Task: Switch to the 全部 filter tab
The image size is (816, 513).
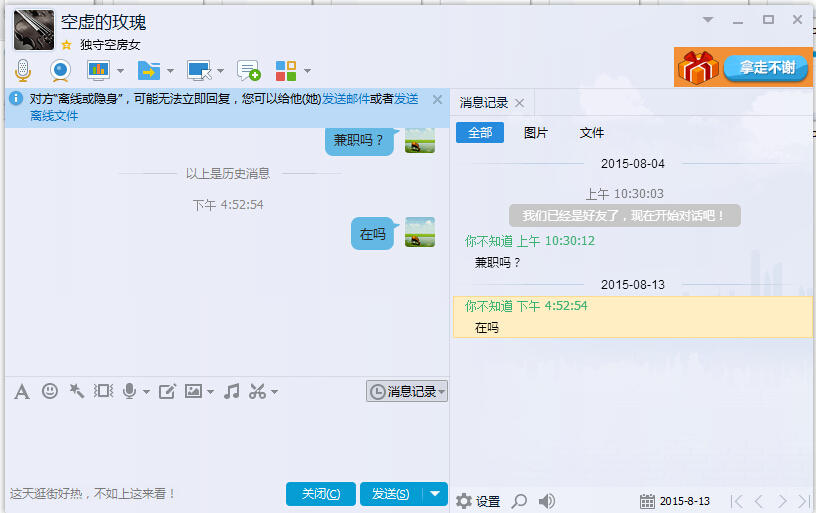Action: pos(480,133)
